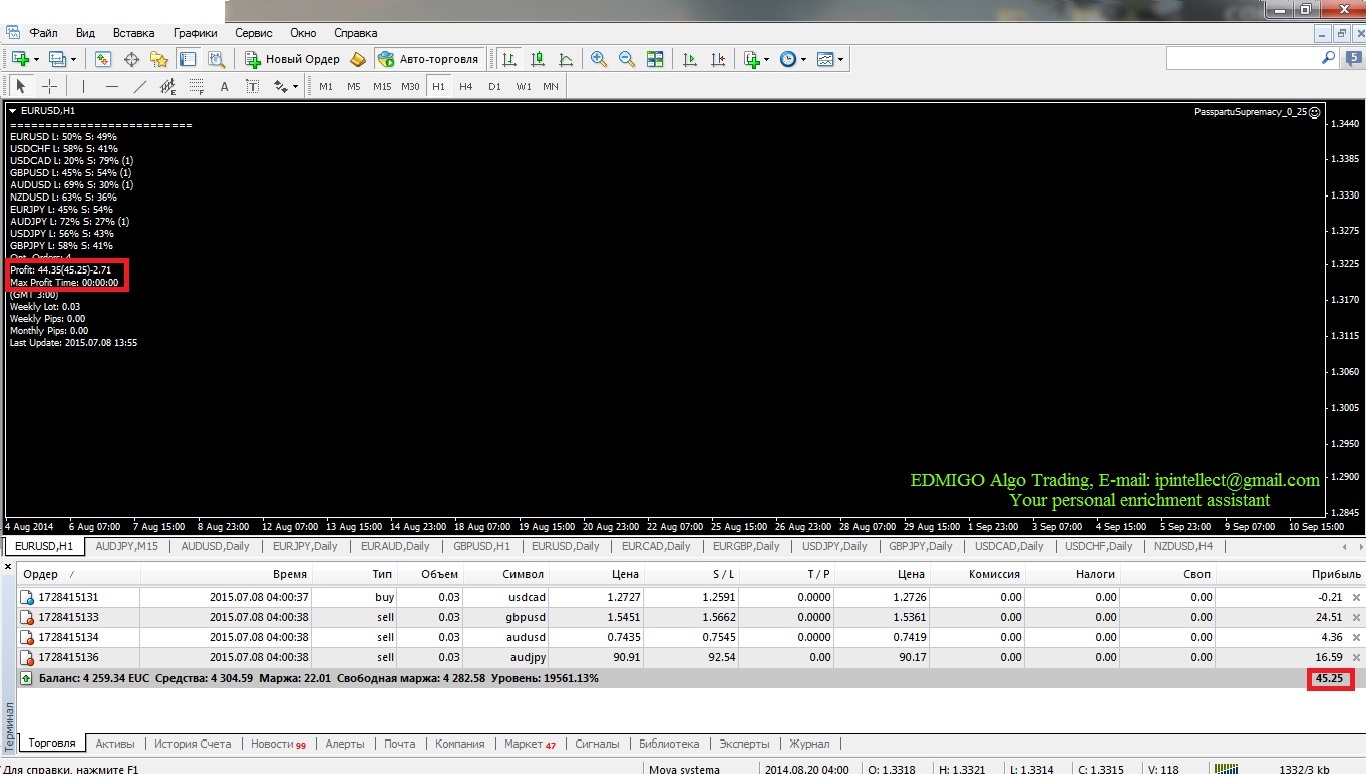The width and height of the screenshot is (1366, 774).
Task: Zoom out of the chart
Action: 627,59
